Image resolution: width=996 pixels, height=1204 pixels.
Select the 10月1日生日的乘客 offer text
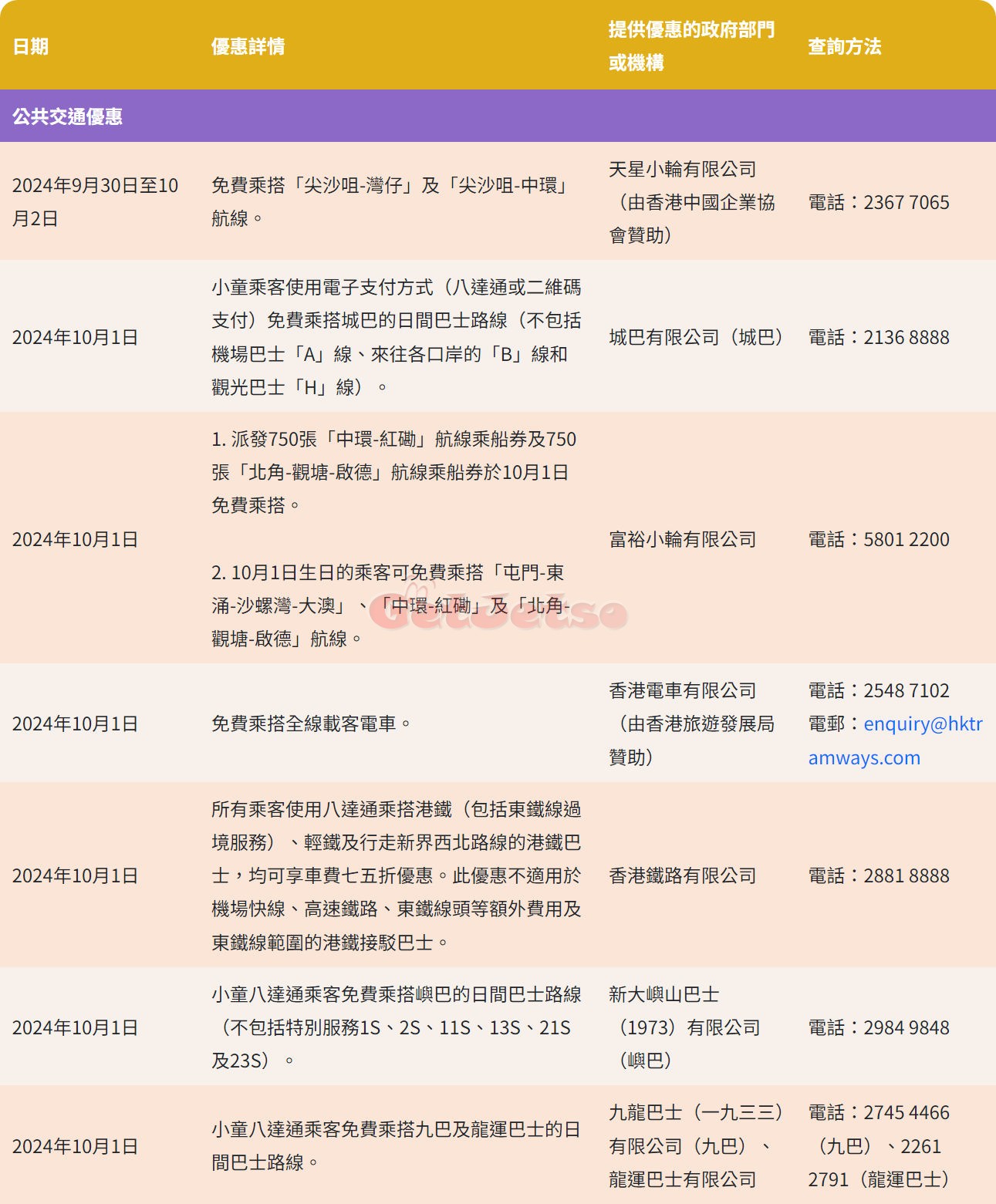391,605
